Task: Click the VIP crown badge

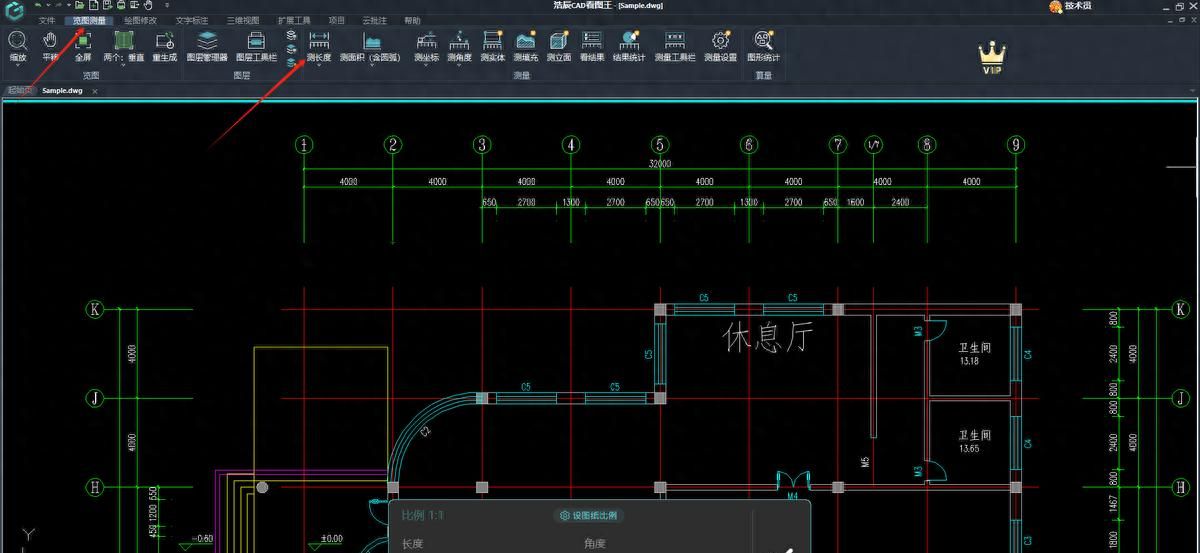Action: coord(990,58)
